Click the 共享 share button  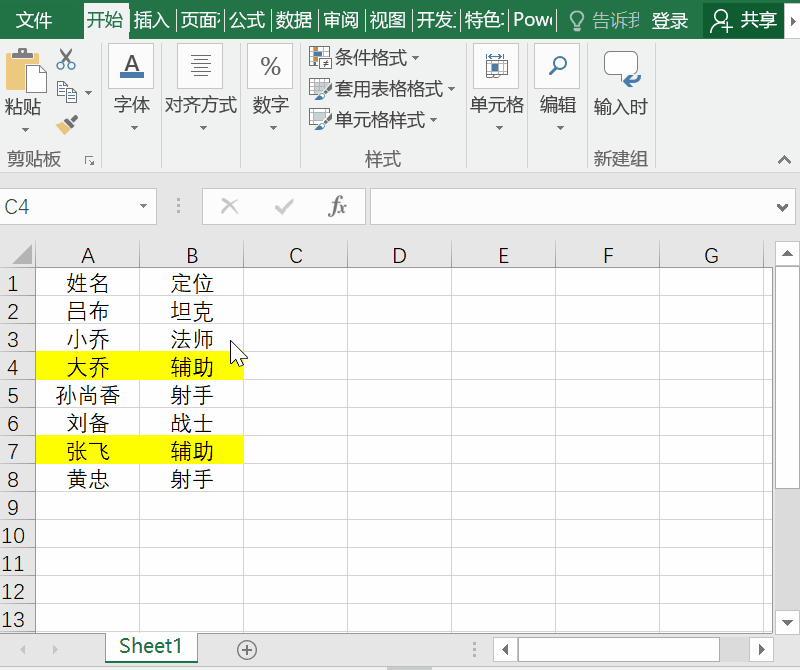click(744, 20)
